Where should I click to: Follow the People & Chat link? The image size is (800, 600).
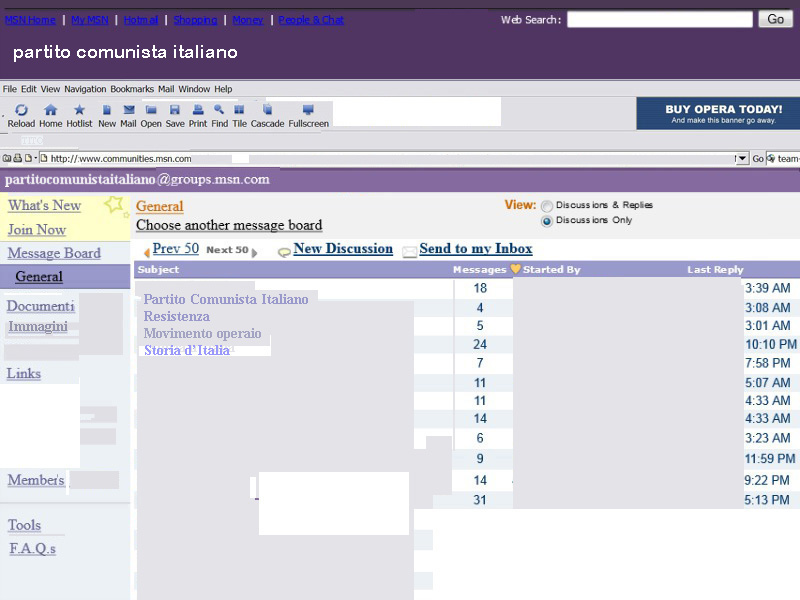pyautogui.click(x=311, y=20)
